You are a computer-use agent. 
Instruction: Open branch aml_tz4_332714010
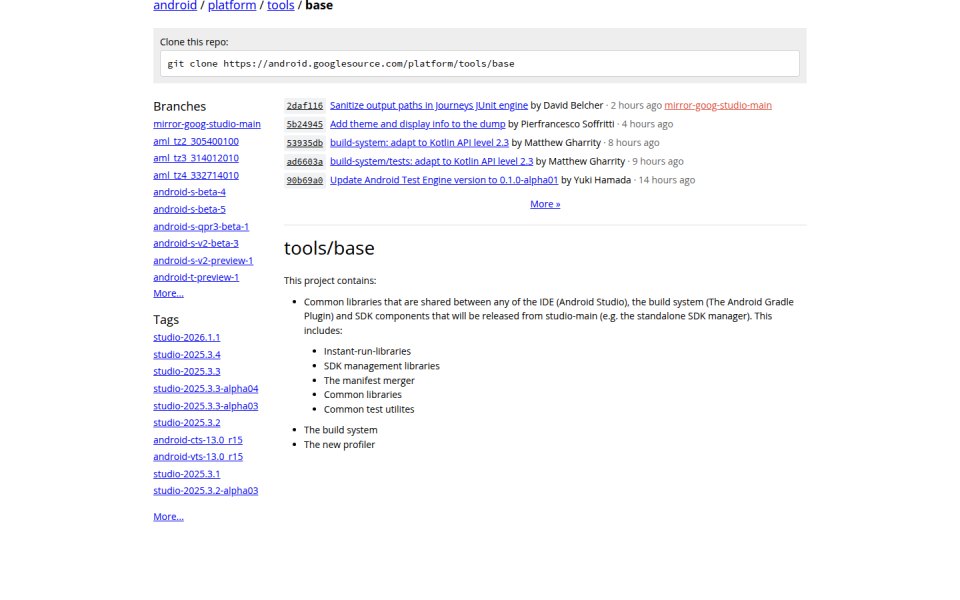coord(196,175)
